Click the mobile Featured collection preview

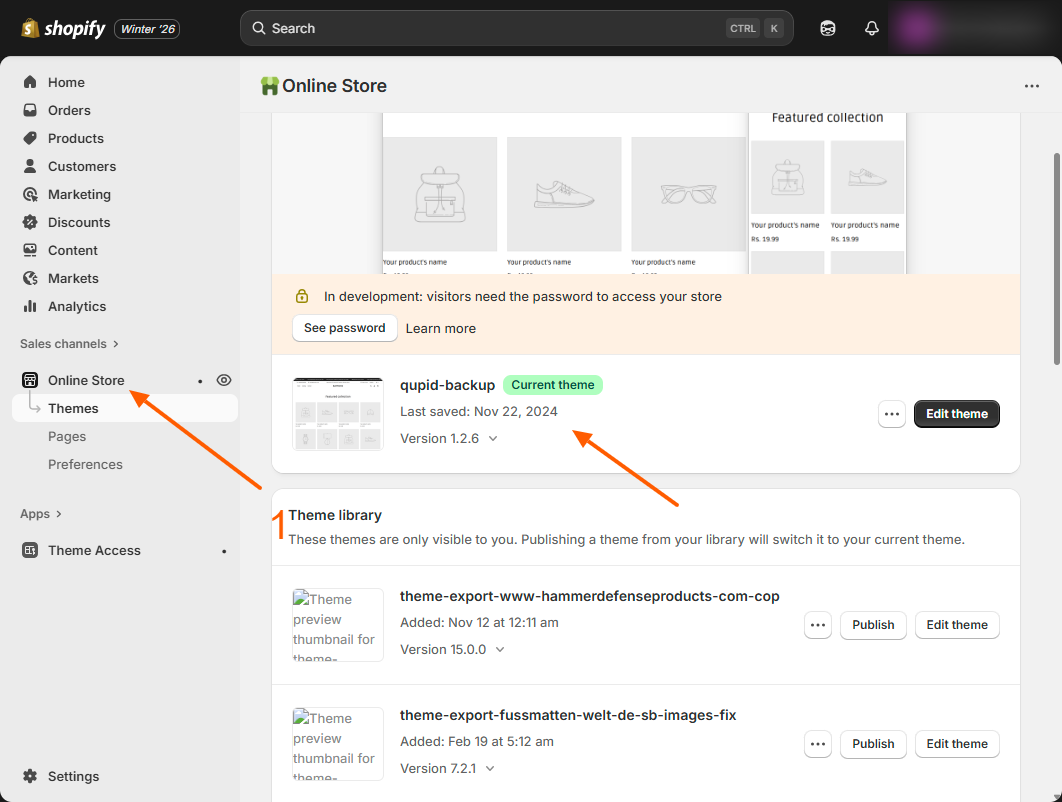point(827,194)
